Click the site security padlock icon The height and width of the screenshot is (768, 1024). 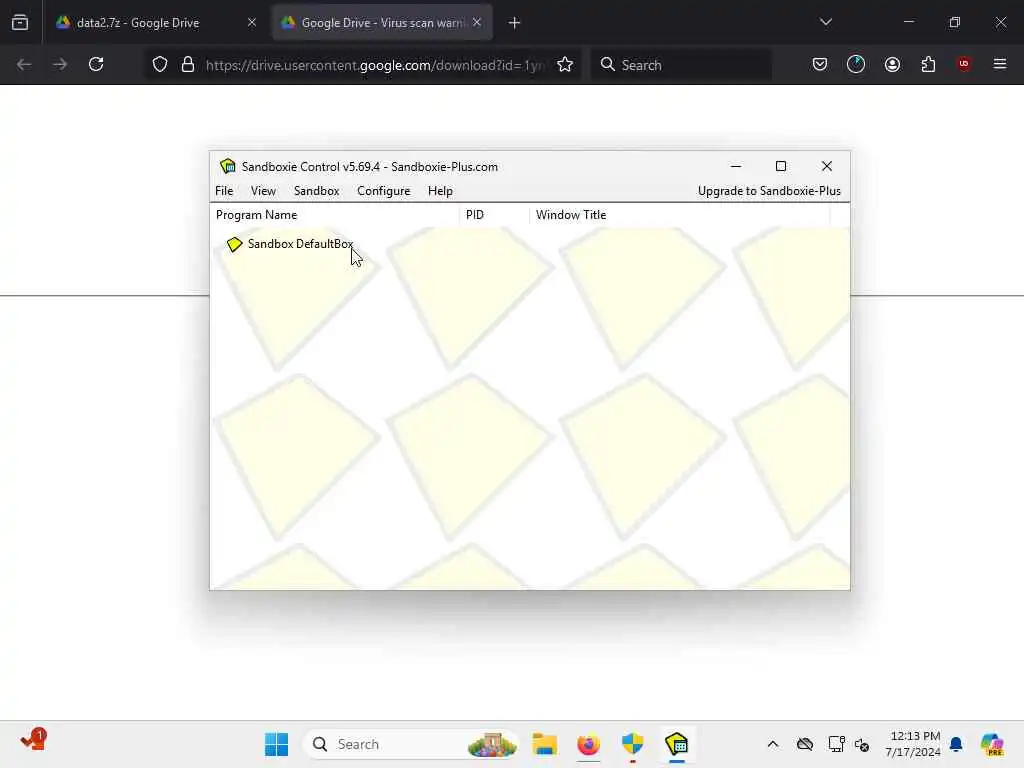pyautogui.click(x=188, y=64)
